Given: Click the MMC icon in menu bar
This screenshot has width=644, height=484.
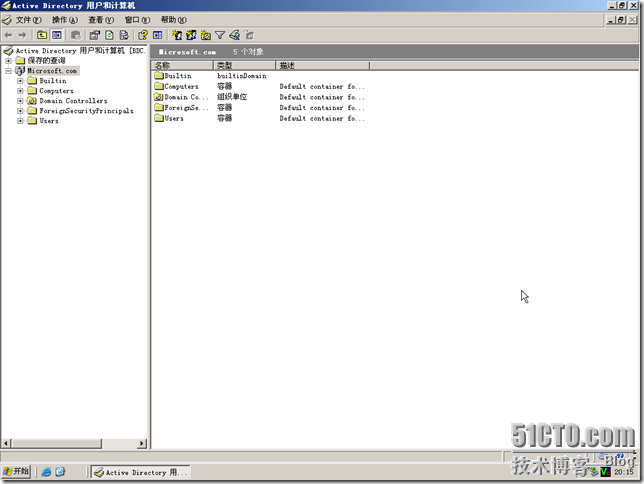Looking at the screenshot, I should coord(7,20).
